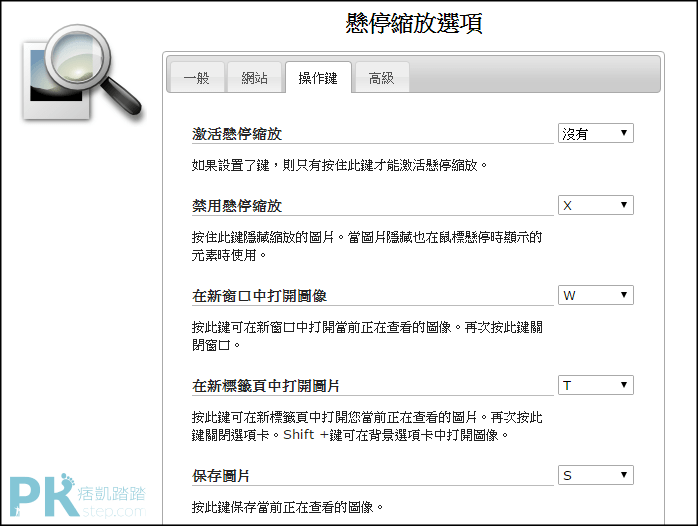698x526 pixels.
Task: Click the description starting 按此鍵可在新窗口中打開
Action: point(367,336)
